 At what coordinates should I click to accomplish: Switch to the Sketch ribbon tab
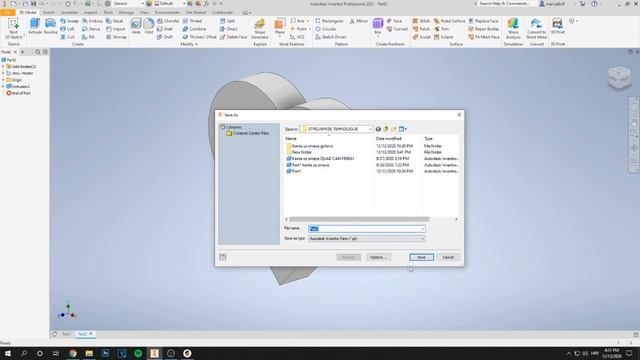point(48,12)
